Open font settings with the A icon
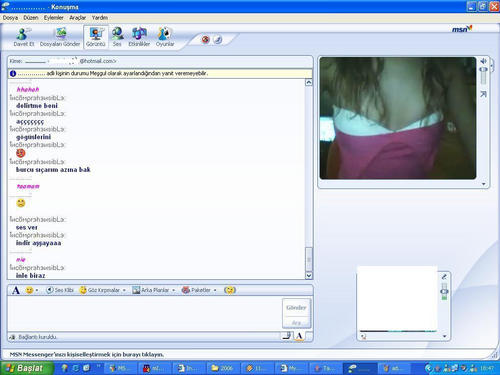The height and width of the screenshot is (375, 500). pos(16,290)
